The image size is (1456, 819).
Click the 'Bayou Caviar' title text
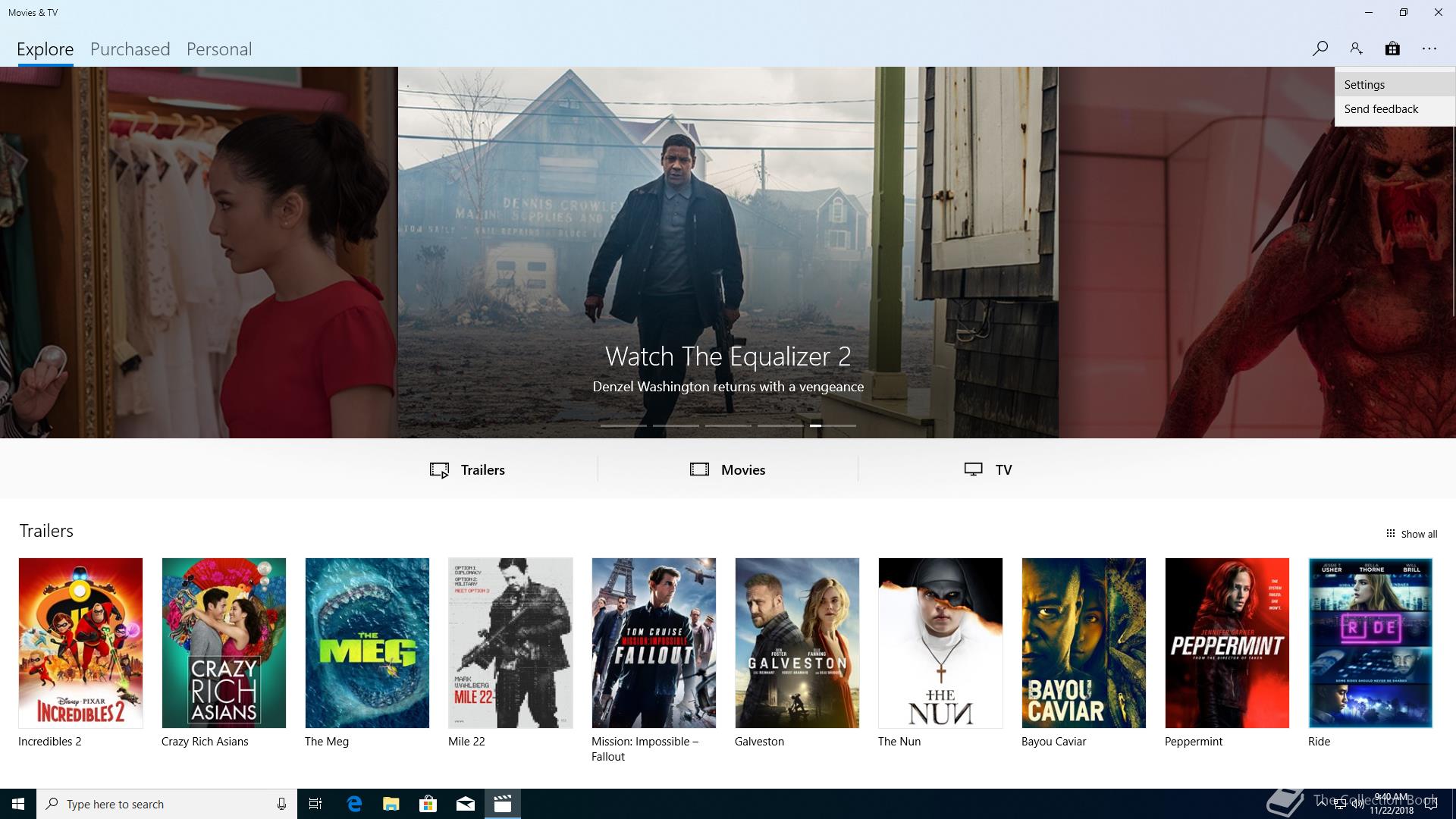(1053, 742)
